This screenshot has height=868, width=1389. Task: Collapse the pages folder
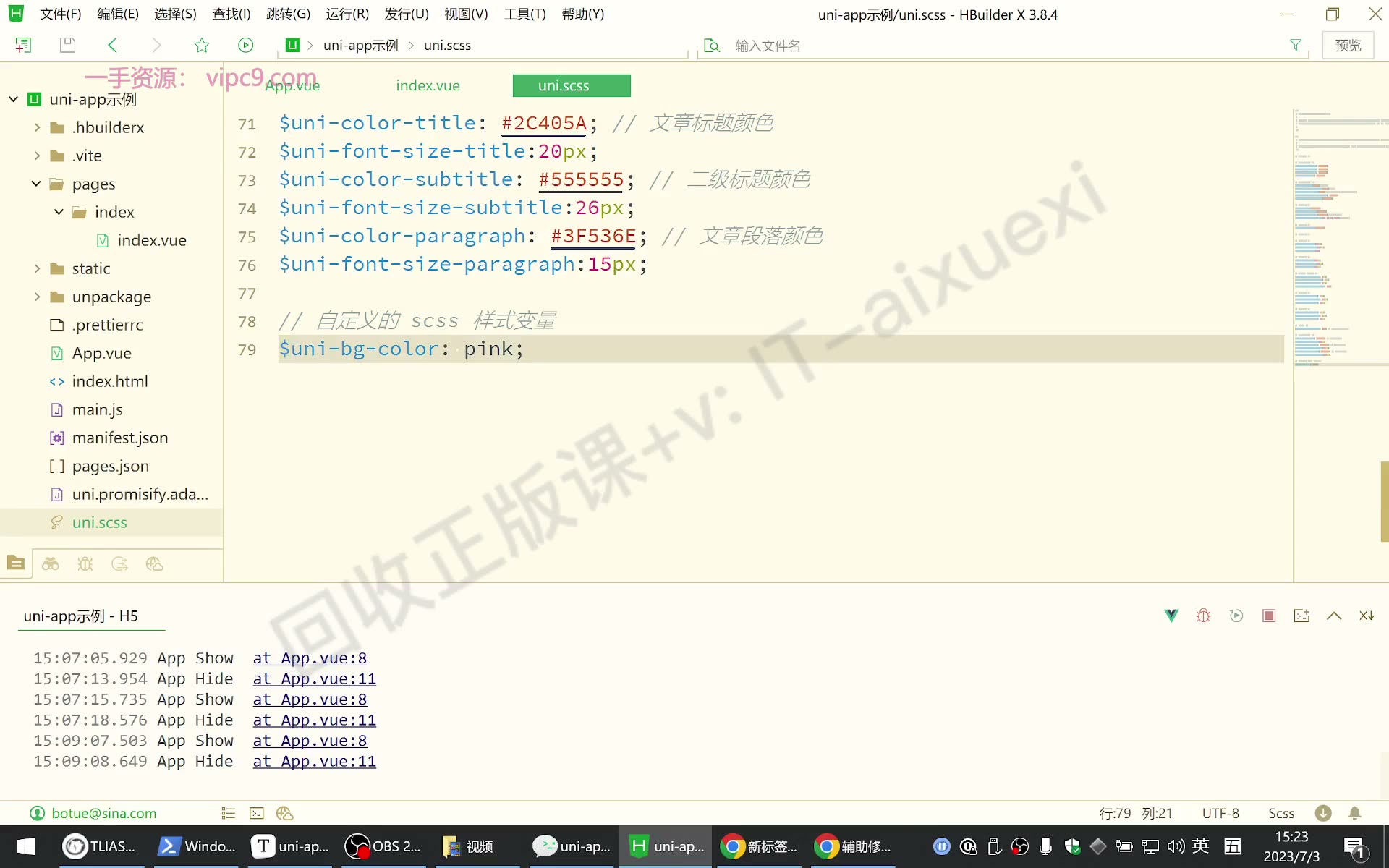[36, 184]
